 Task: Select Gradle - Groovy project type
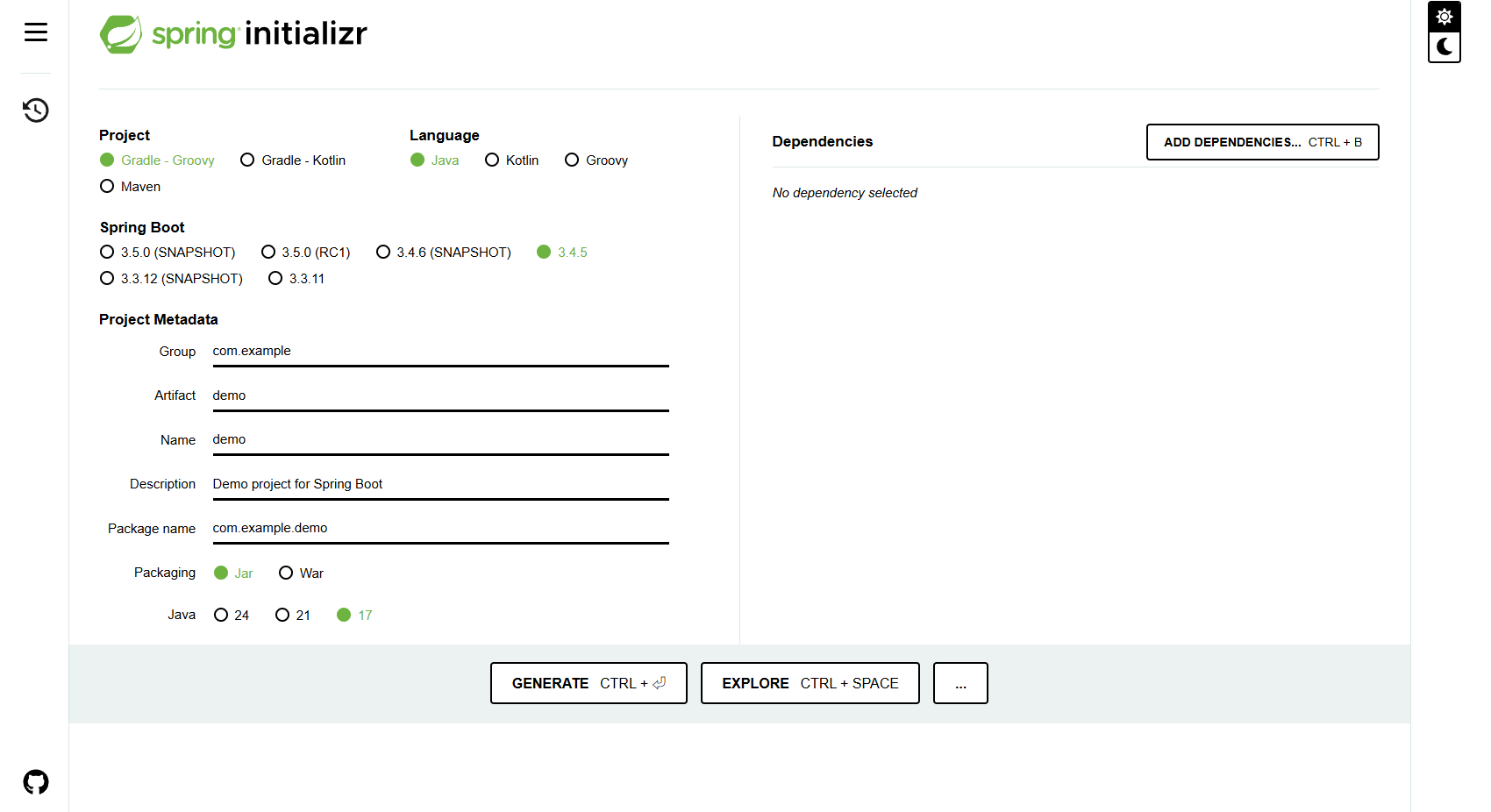157,160
